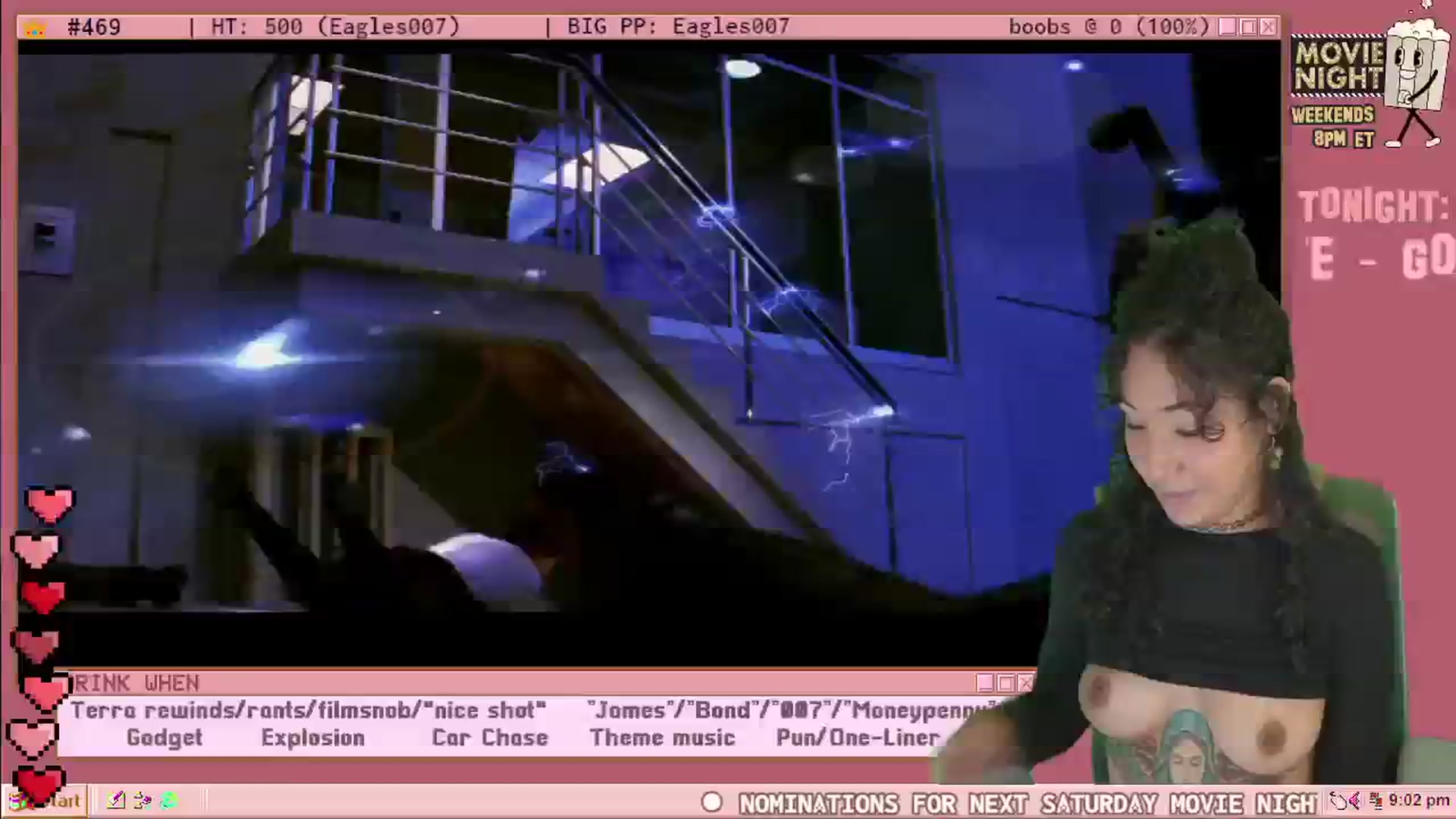Click the crown icon beside #469
This screenshot has height=819, width=1456.
(x=35, y=28)
